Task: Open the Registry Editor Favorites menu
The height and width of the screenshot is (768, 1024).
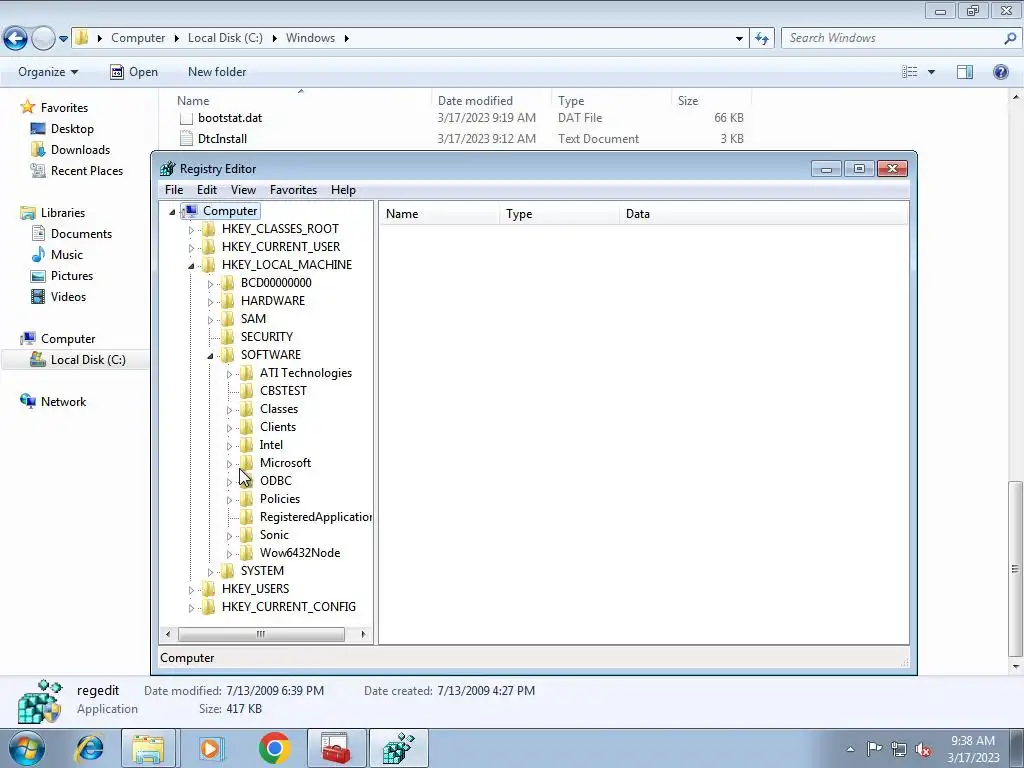Action: tap(293, 190)
